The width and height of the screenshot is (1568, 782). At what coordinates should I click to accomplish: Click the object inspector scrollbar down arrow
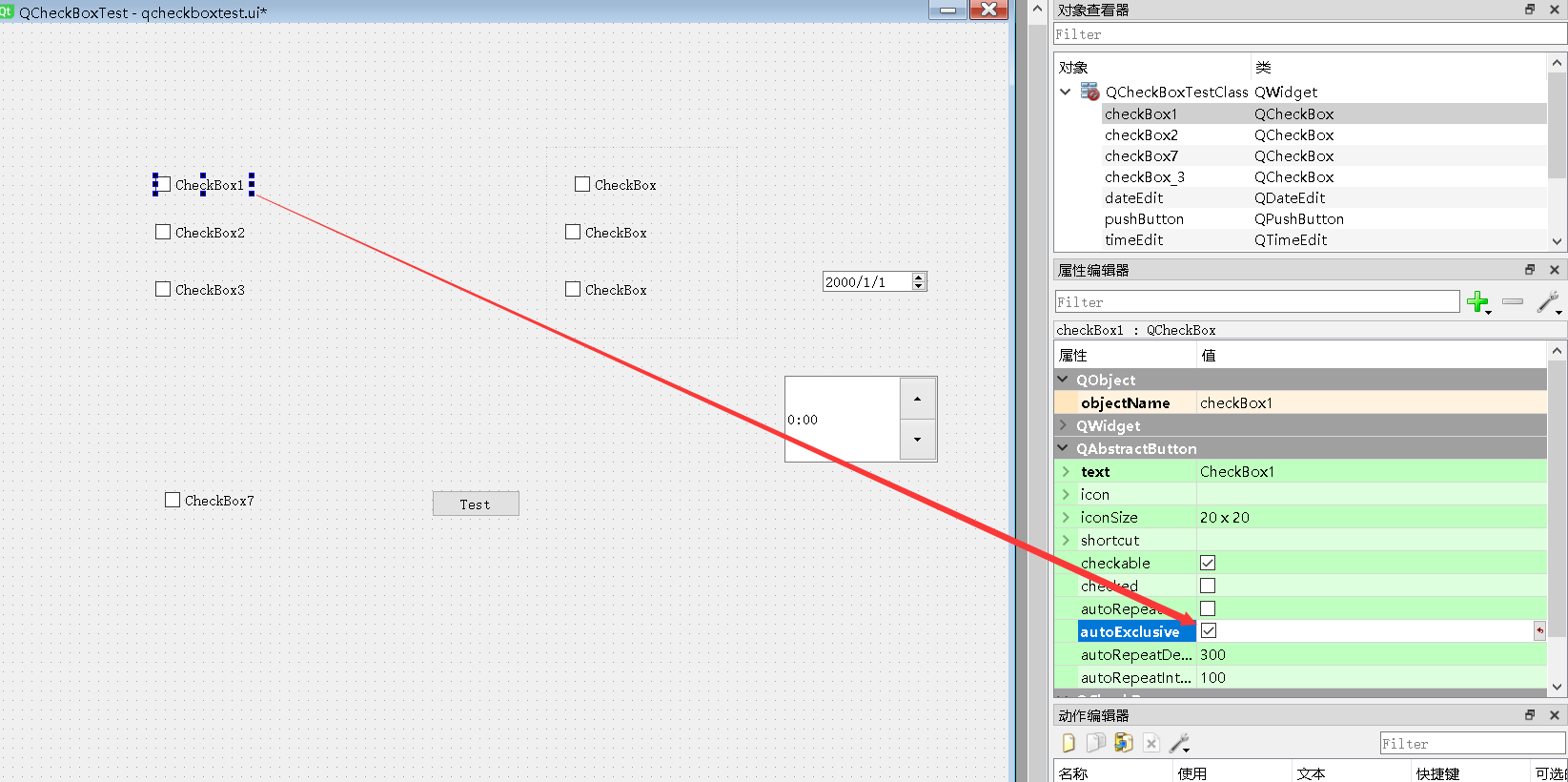click(1557, 241)
